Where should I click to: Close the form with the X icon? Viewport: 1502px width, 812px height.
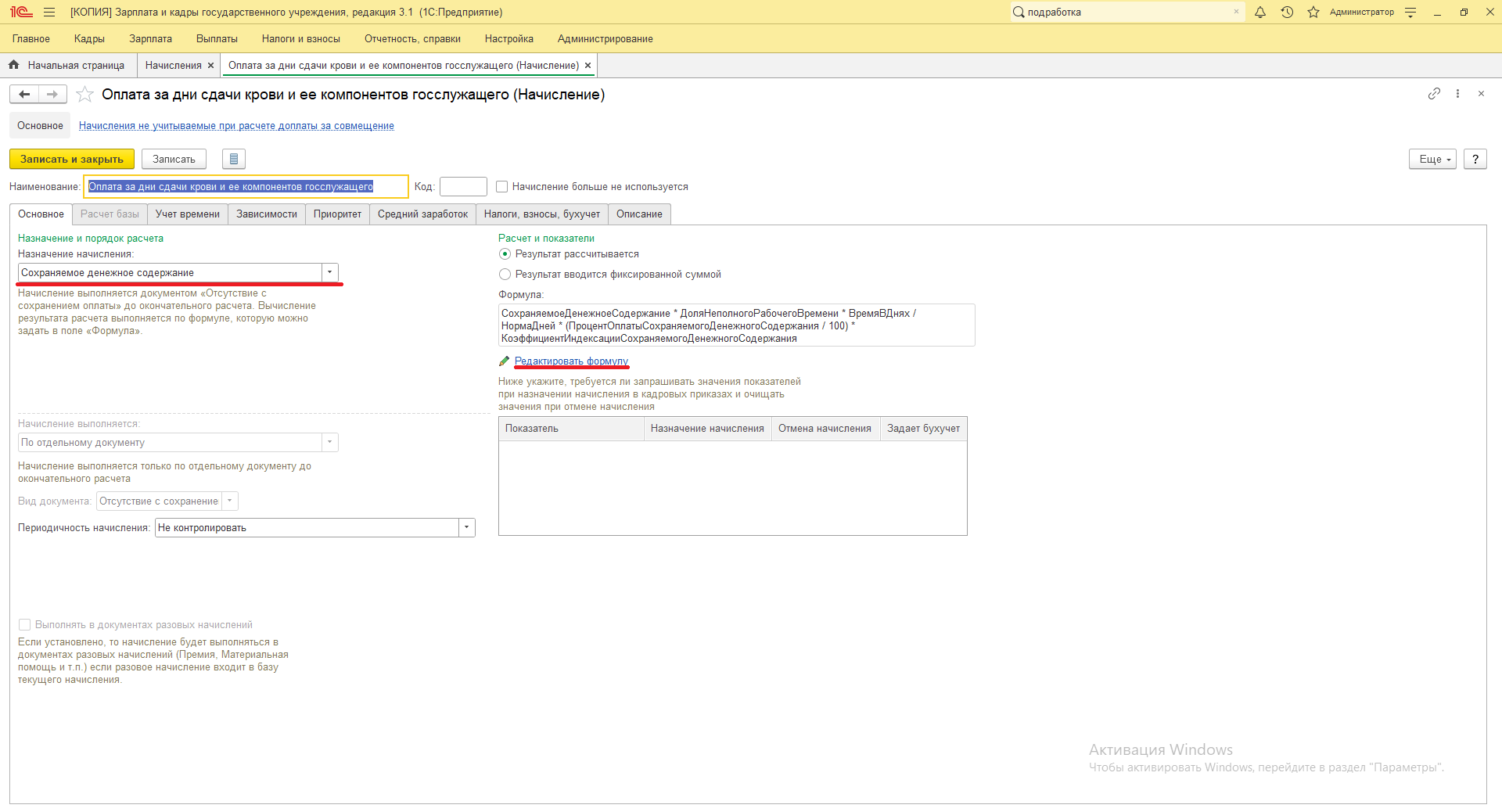point(1481,94)
